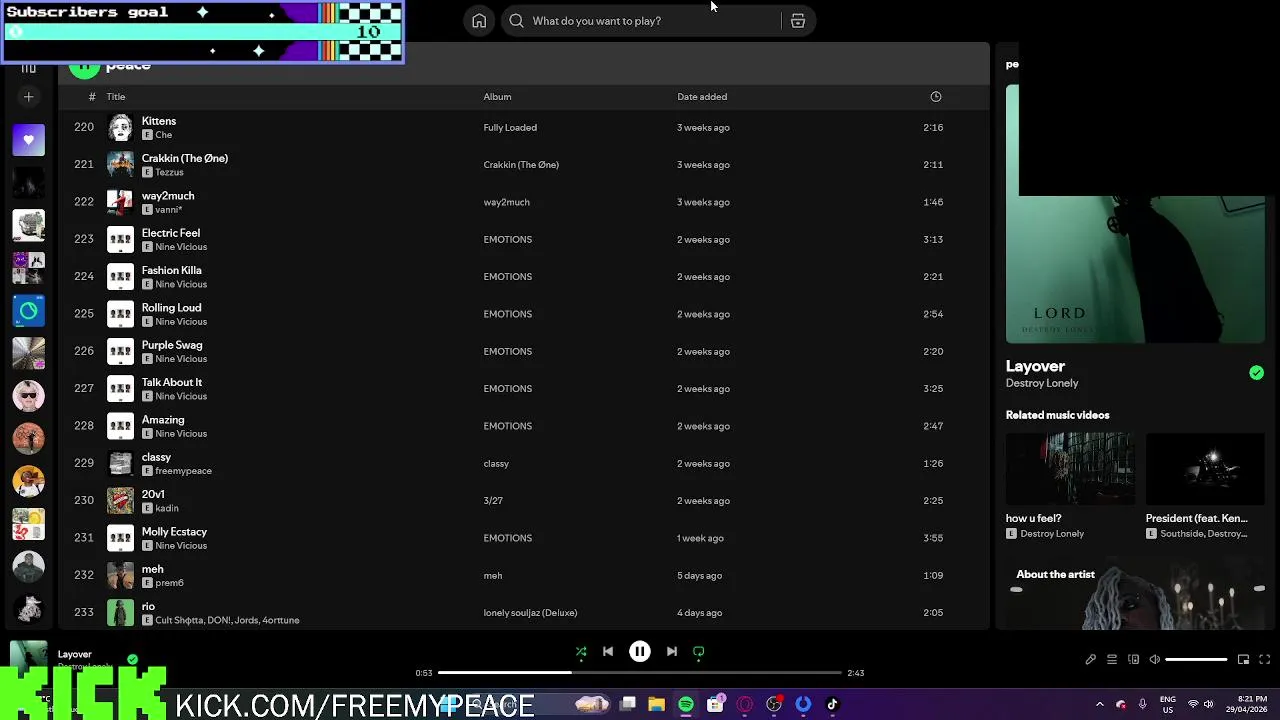Open the prem6 artist link under meh

[x=169, y=583]
